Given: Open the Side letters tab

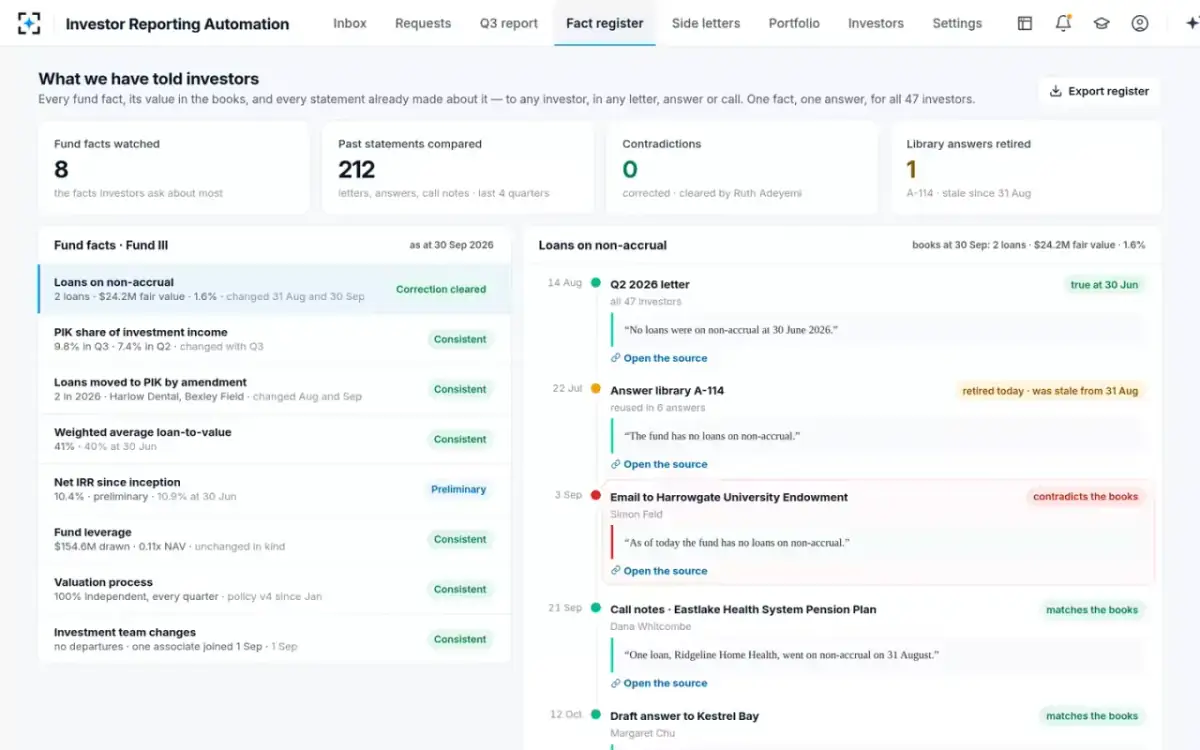Looking at the screenshot, I should (706, 23).
